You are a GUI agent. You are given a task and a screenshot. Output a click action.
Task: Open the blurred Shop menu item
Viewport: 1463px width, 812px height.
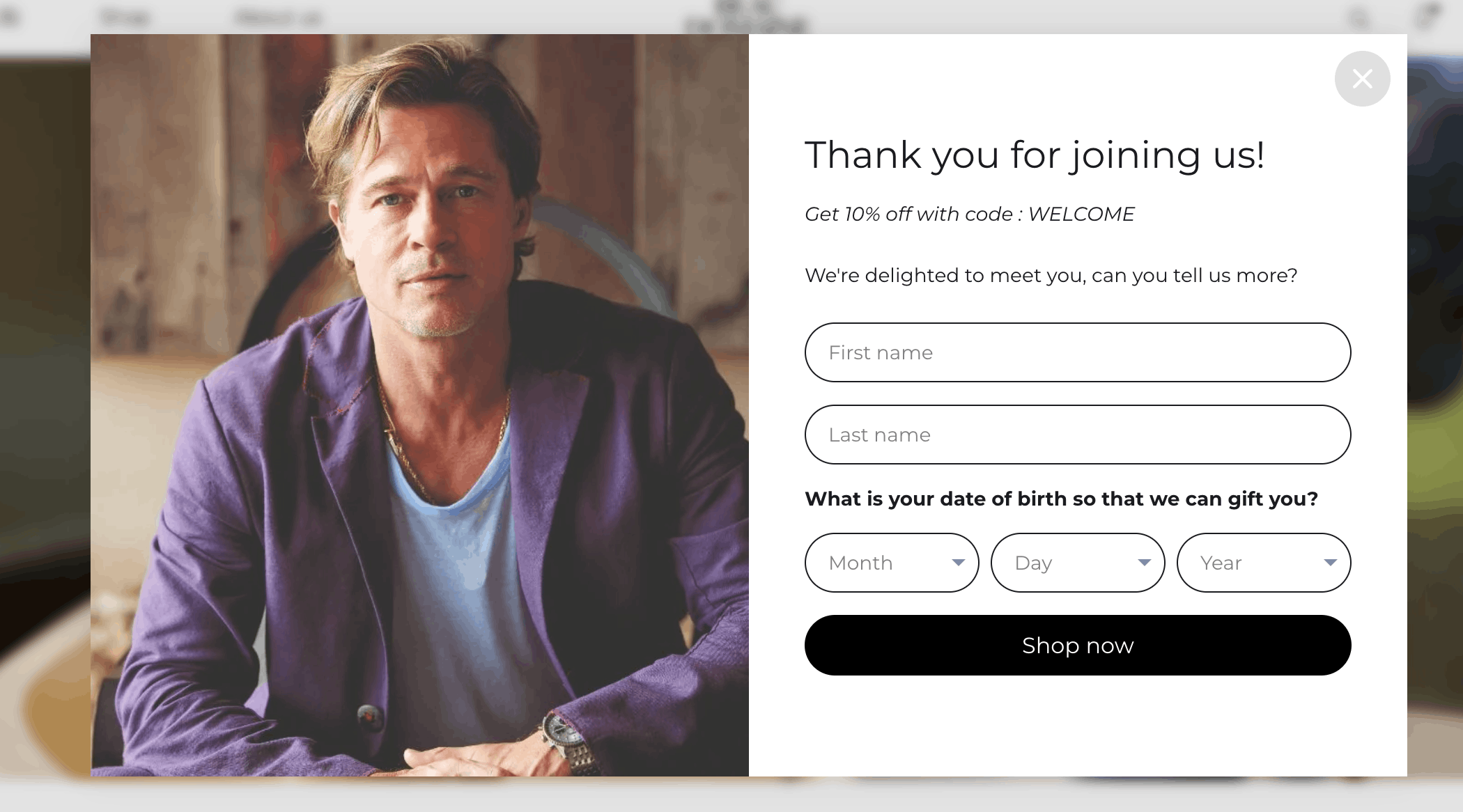125,17
